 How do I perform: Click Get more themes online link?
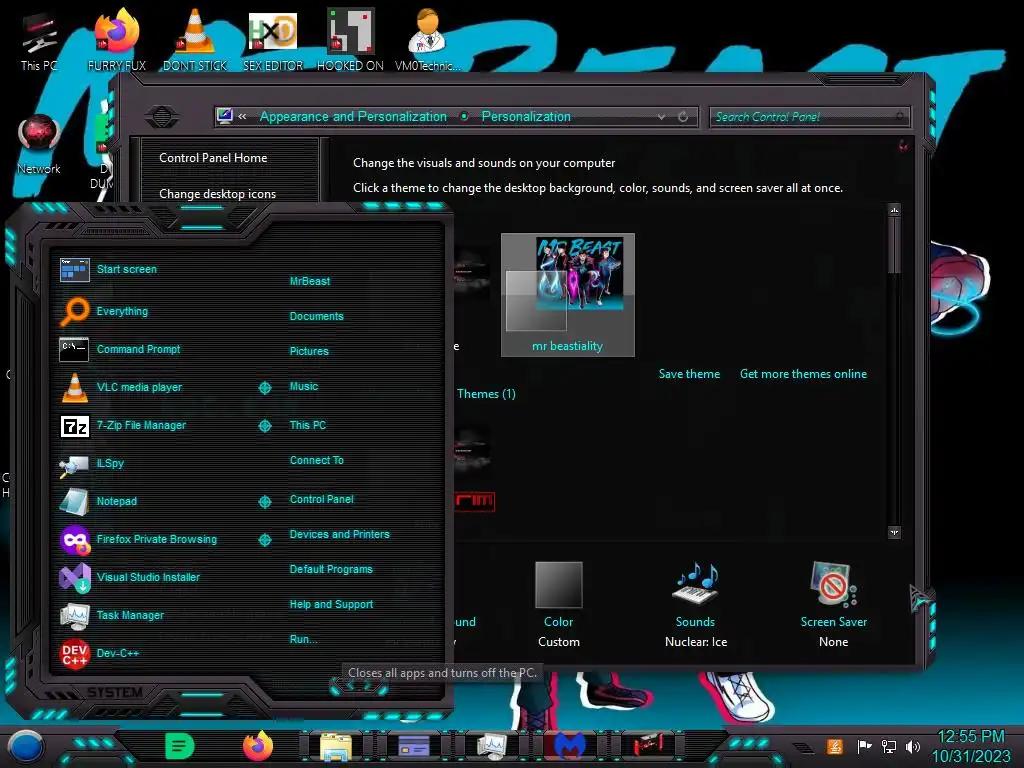803,374
